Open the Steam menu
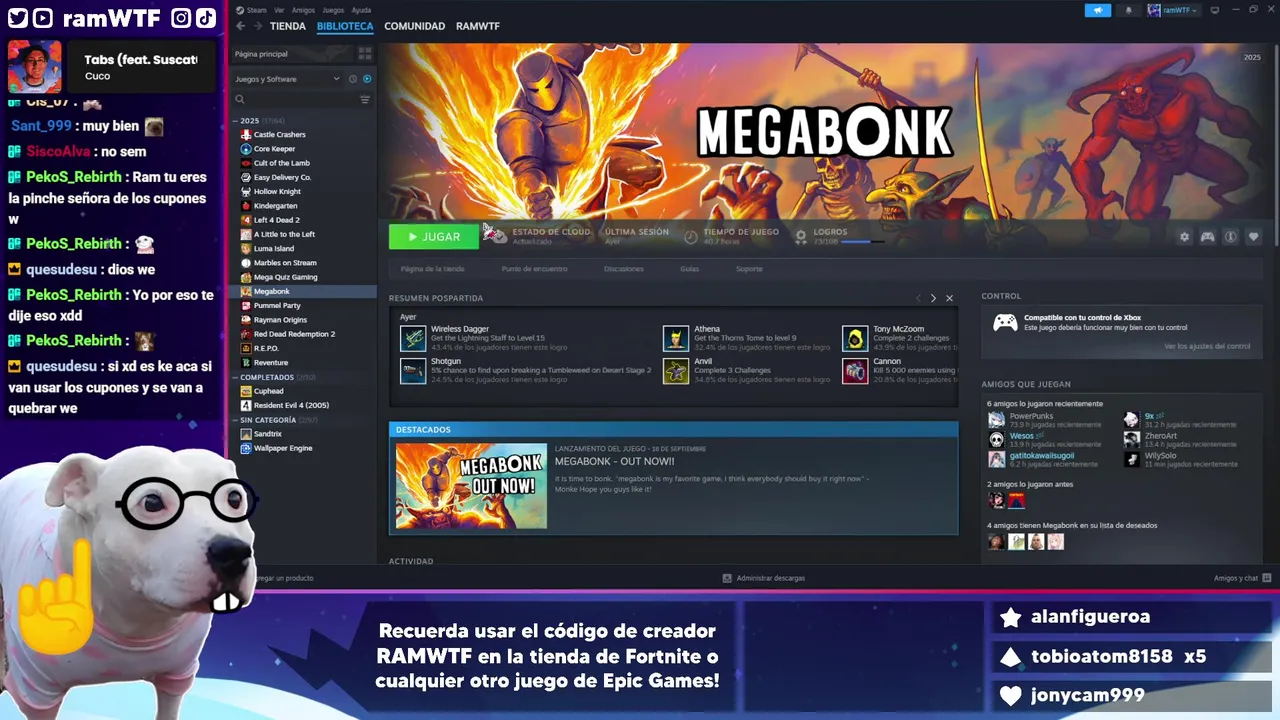Screen dimensions: 1280x720 coord(252,10)
